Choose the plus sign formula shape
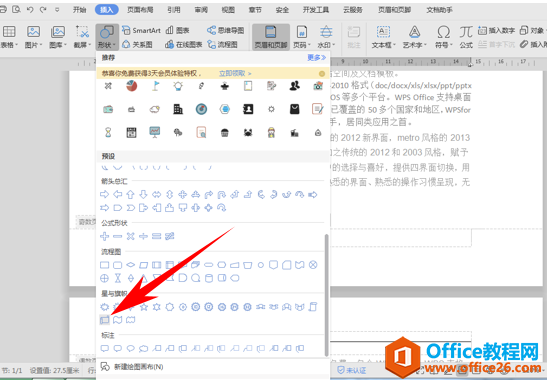This screenshot has height=385, width=548. 104,236
